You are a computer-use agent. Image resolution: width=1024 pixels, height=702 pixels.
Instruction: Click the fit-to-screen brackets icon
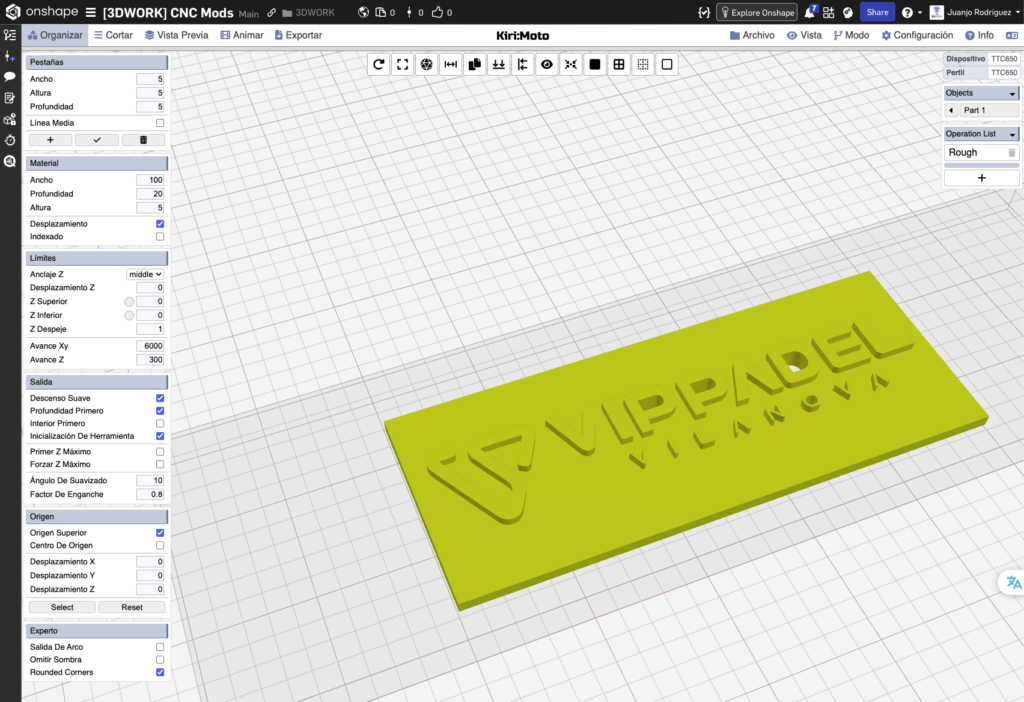coord(402,64)
